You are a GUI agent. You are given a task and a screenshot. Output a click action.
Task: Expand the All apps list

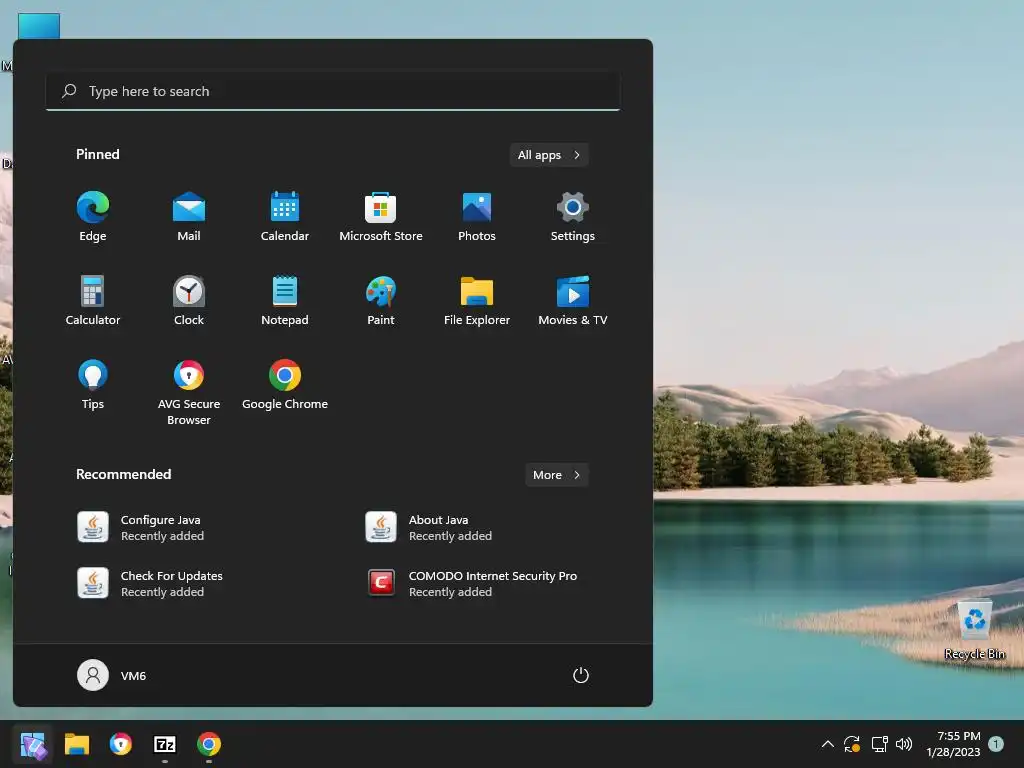click(x=549, y=155)
